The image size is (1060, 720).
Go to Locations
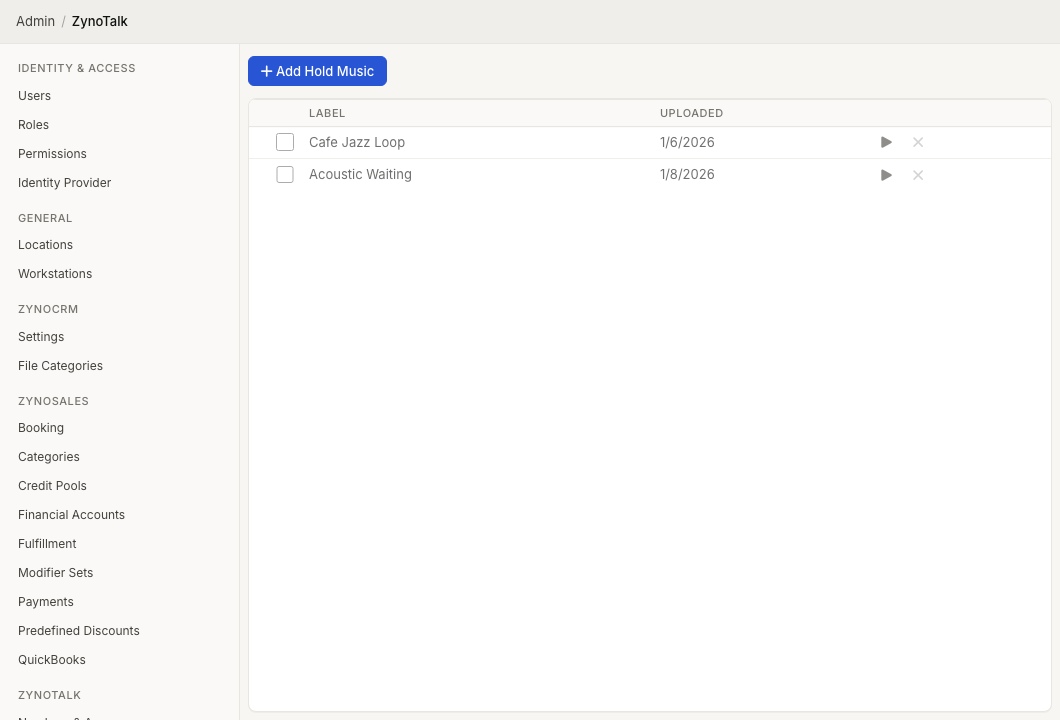pos(45,245)
